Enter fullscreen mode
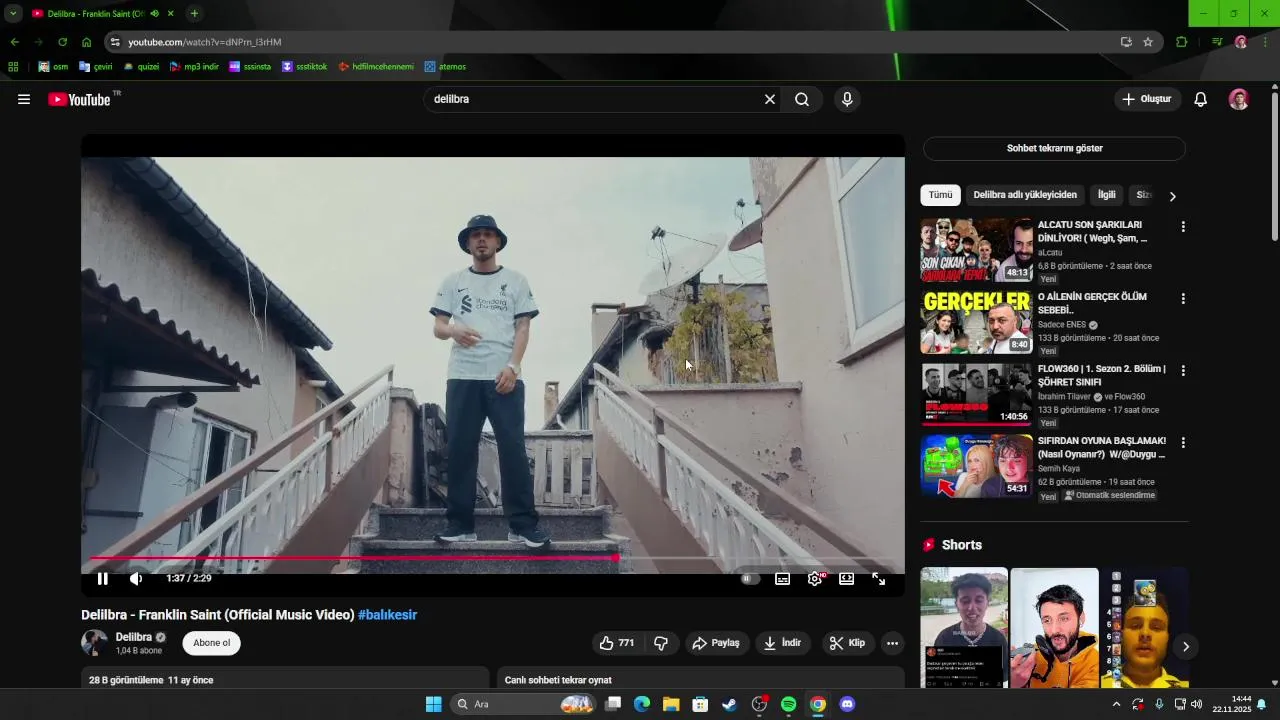 (x=879, y=579)
